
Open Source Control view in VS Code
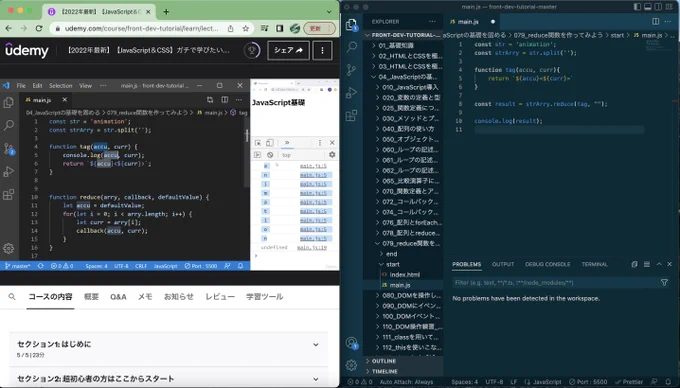(352, 70)
